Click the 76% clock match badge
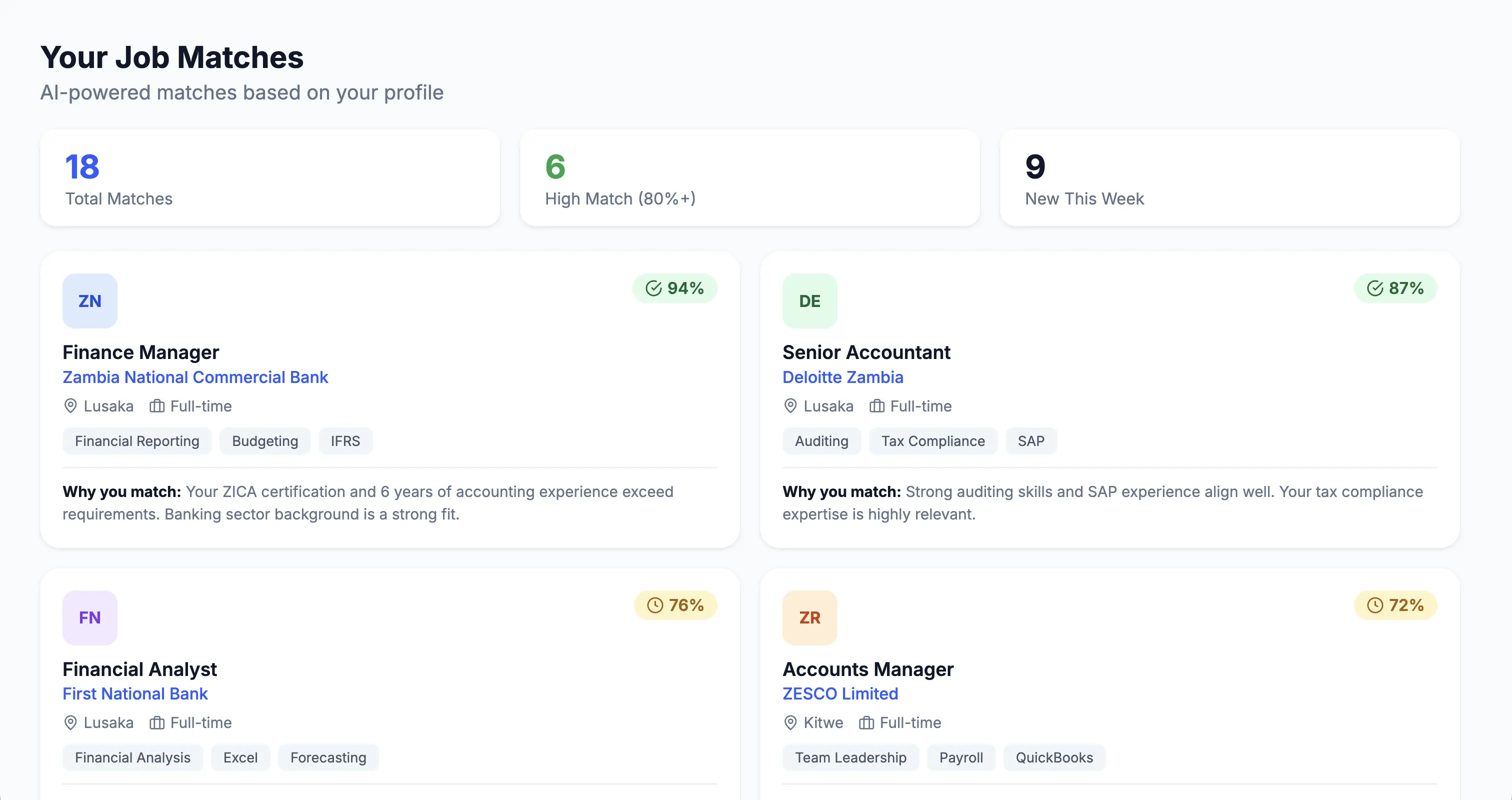Image resolution: width=1512 pixels, height=800 pixels. pos(675,605)
